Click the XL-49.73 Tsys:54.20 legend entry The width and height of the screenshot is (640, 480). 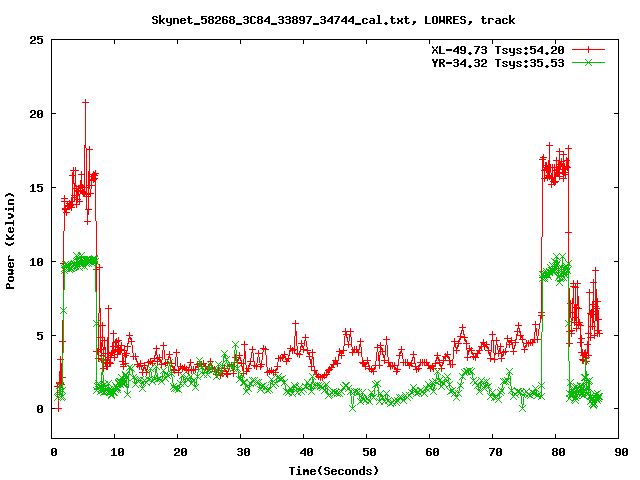(x=498, y=50)
